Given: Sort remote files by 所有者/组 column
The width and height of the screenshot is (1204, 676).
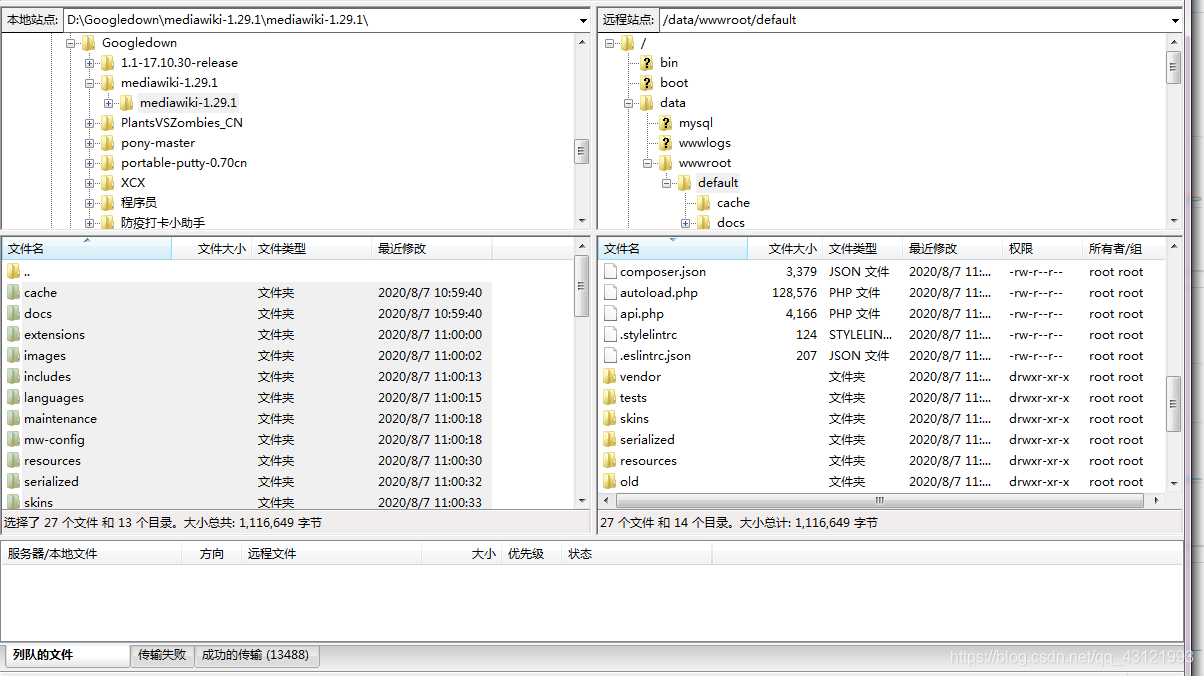Looking at the screenshot, I should (1124, 249).
